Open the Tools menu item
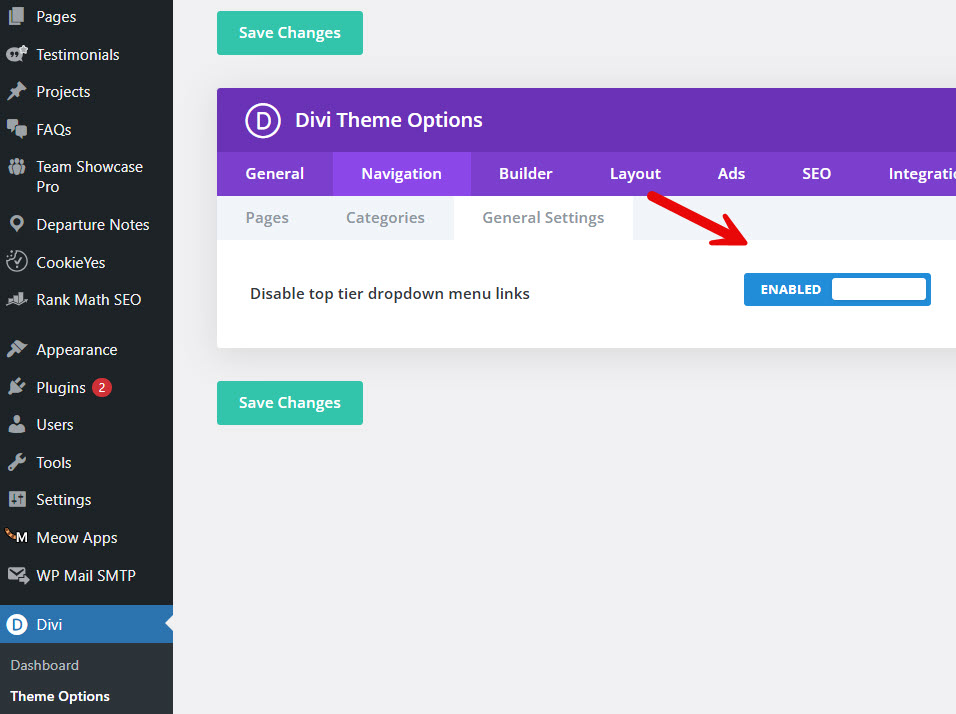The width and height of the screenshot is (956, 714). point(54,463)
